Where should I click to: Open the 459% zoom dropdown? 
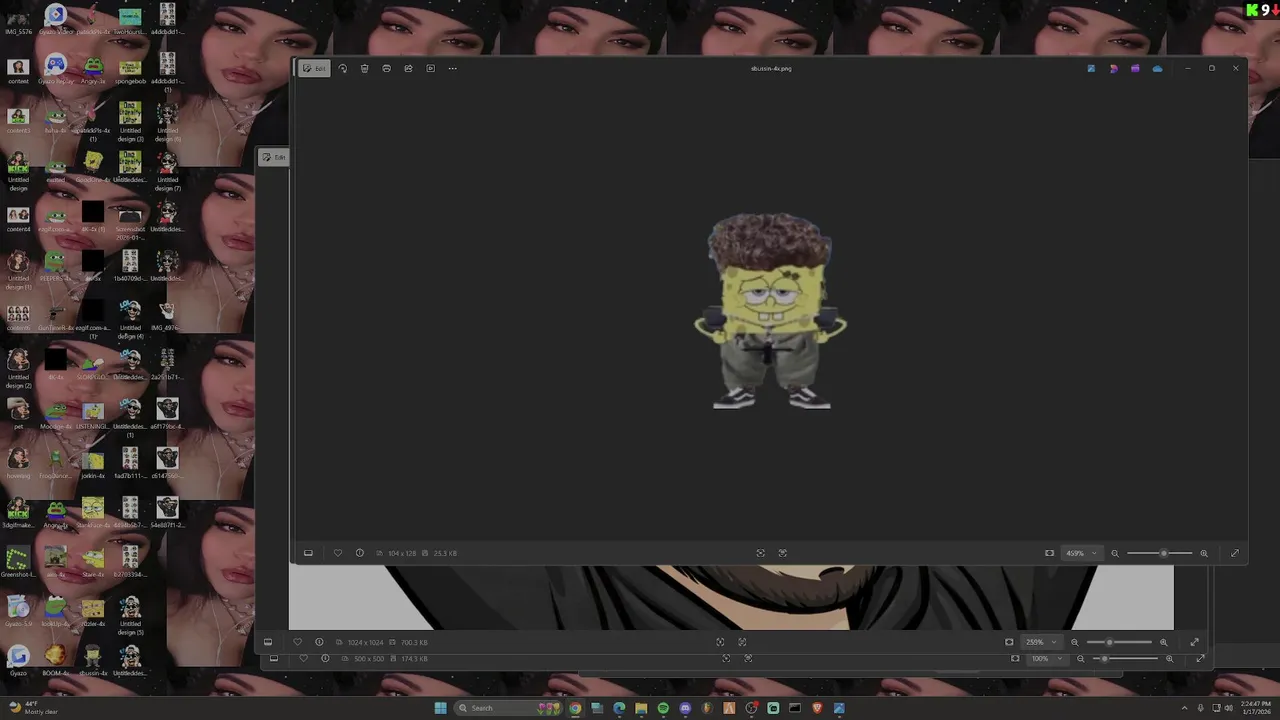pos(1080,553)
